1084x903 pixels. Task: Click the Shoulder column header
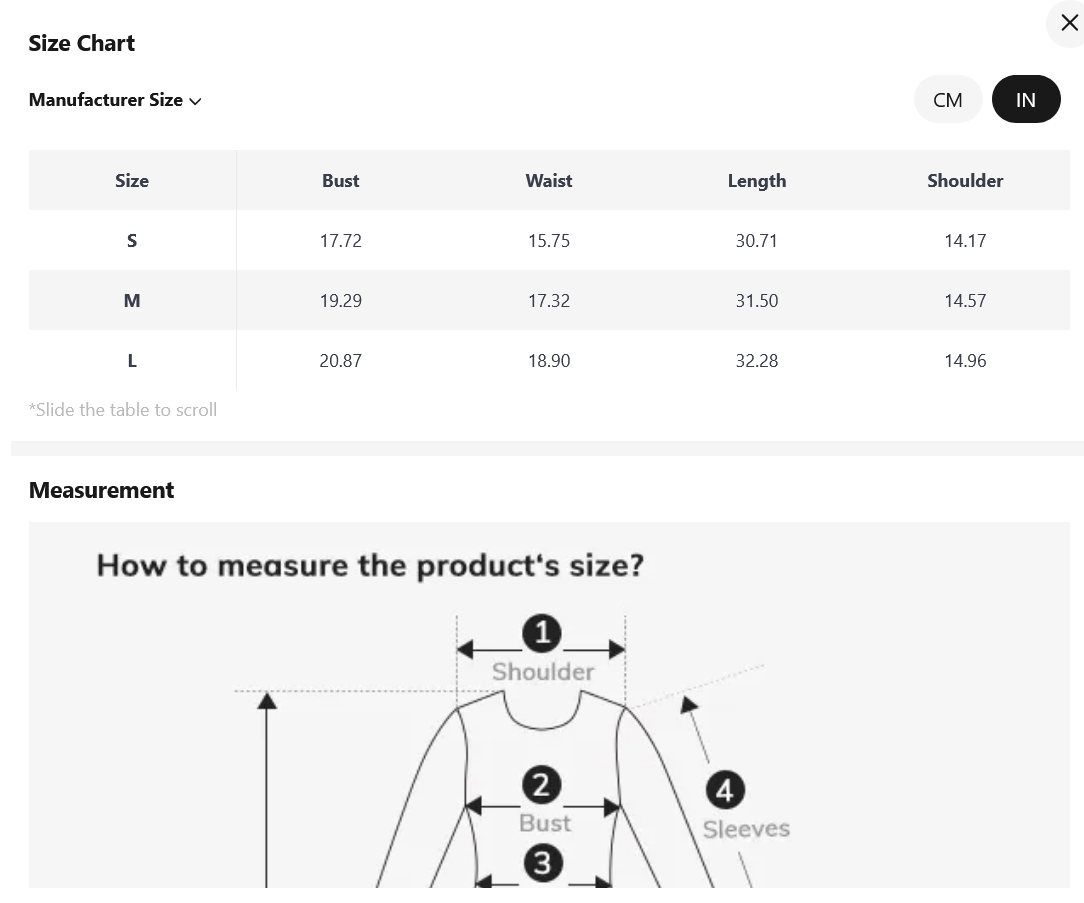(965, 180)
